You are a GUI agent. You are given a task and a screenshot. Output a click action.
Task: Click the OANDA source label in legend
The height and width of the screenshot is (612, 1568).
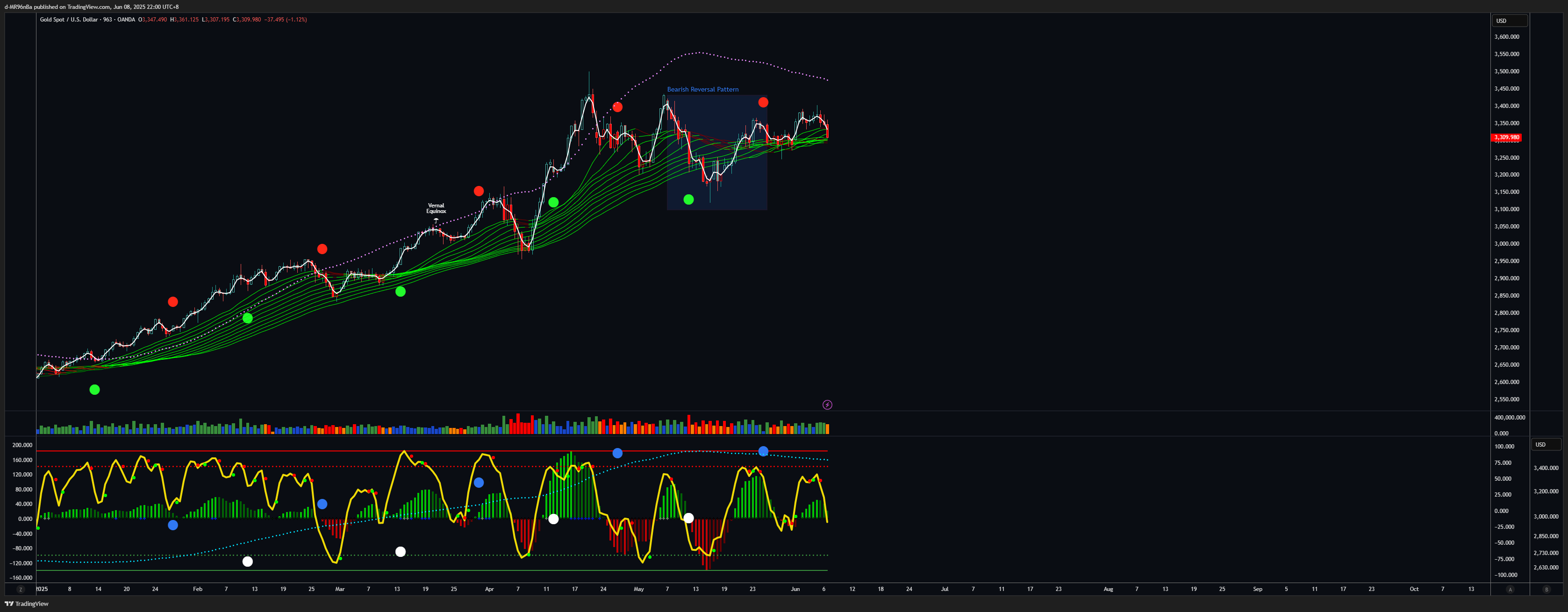point(126,20)
